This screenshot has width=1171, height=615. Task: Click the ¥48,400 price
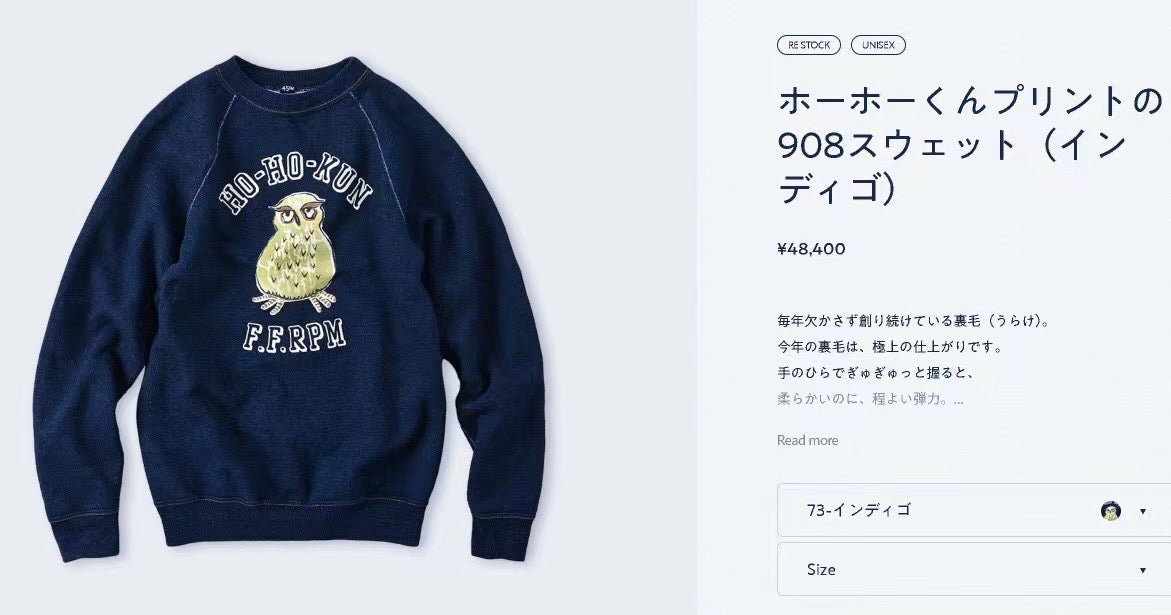811,249
